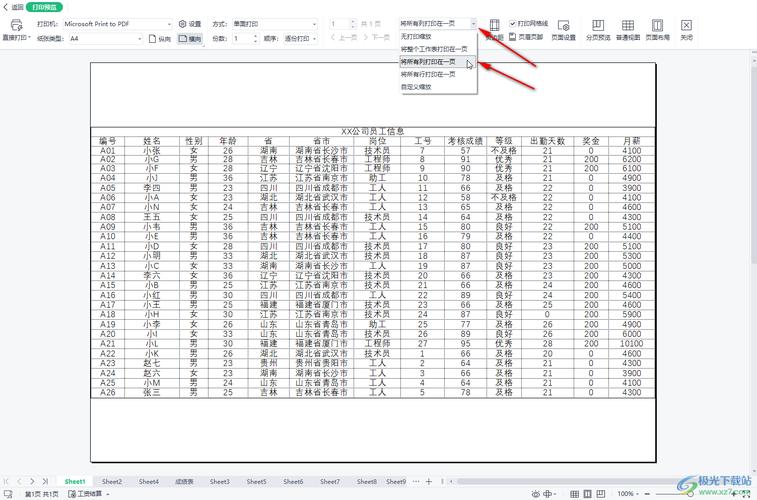Open the 工资结算 status bar dropdown
757x500 pixels.
click(x=89, y=494)
